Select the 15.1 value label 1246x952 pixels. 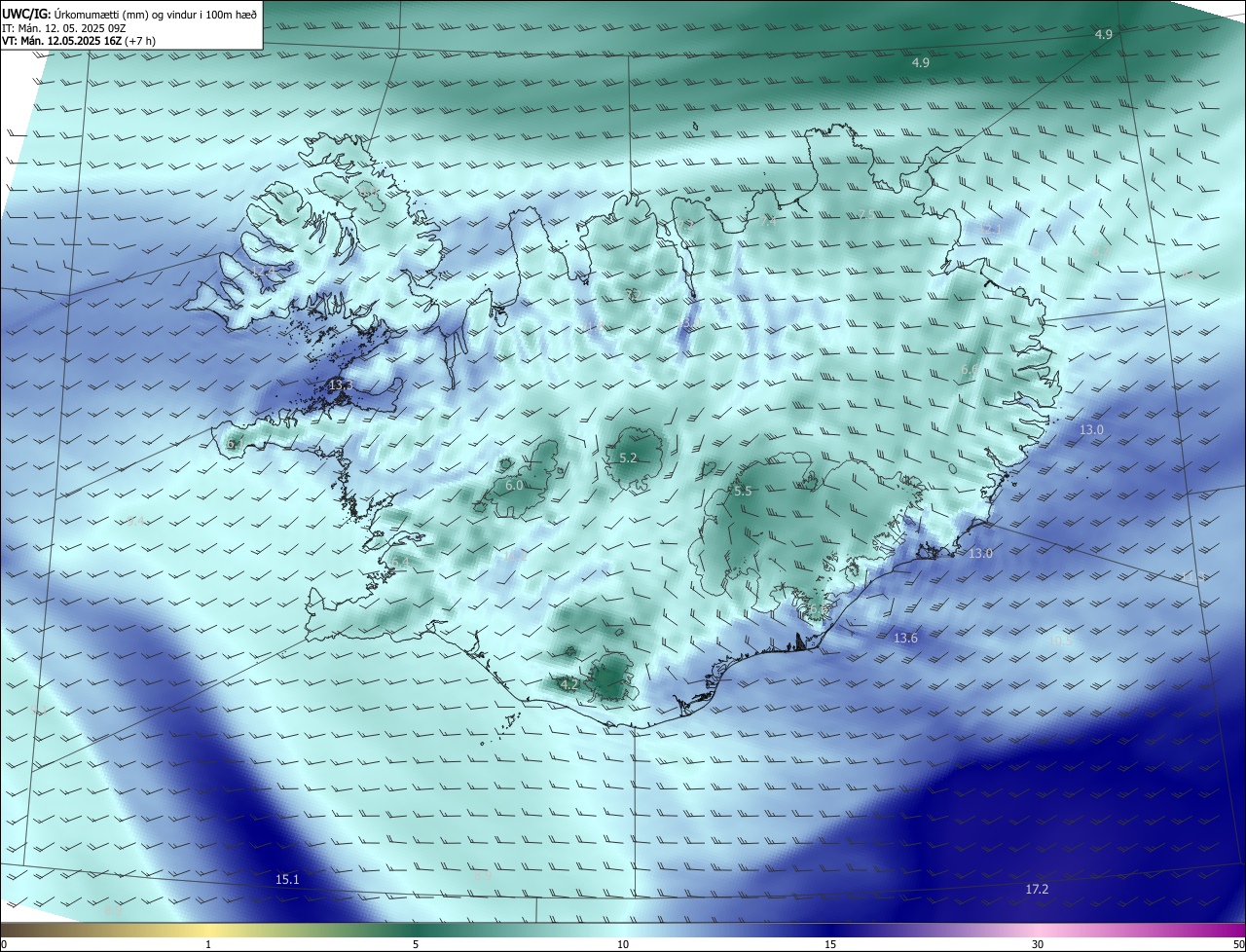(x=287, y=879)
